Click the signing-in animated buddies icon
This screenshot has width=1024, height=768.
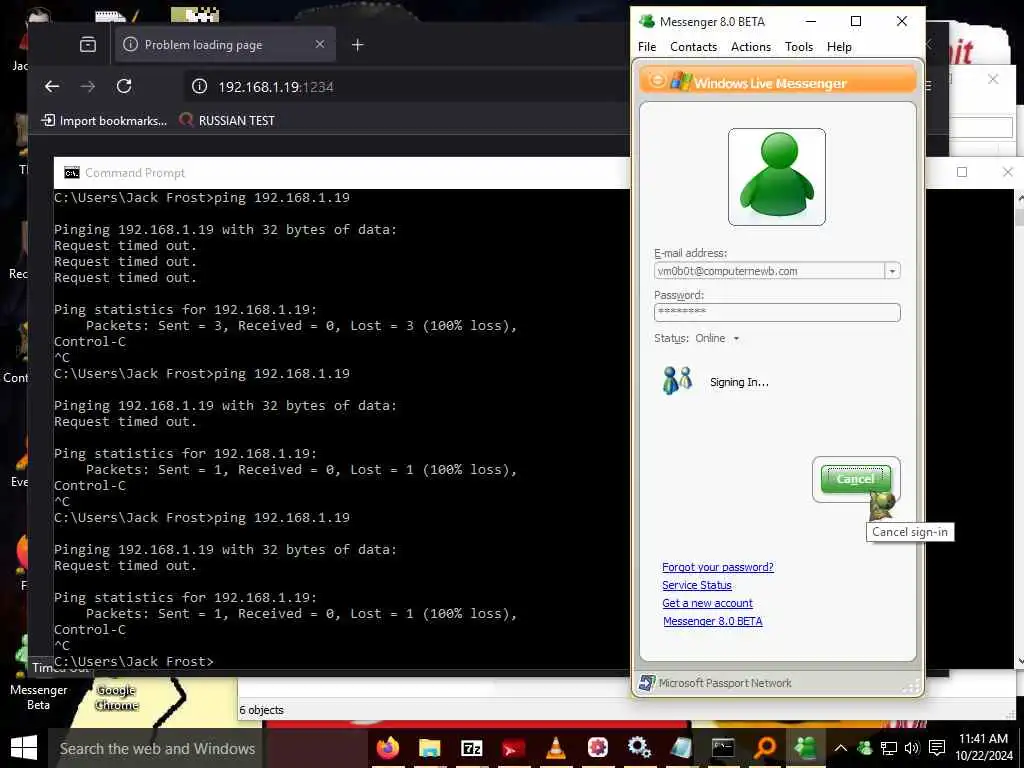click(677, 381)
